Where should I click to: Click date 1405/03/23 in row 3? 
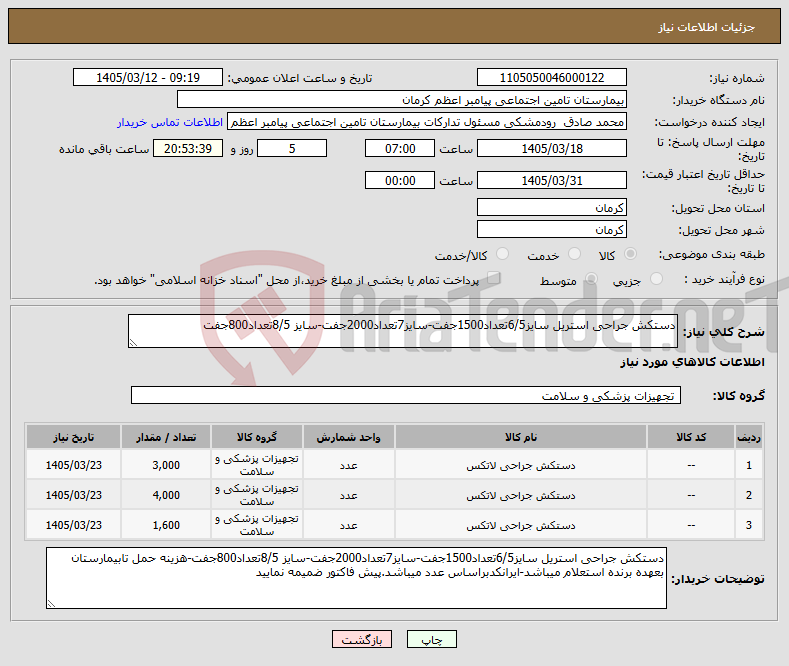pos(73,525)
